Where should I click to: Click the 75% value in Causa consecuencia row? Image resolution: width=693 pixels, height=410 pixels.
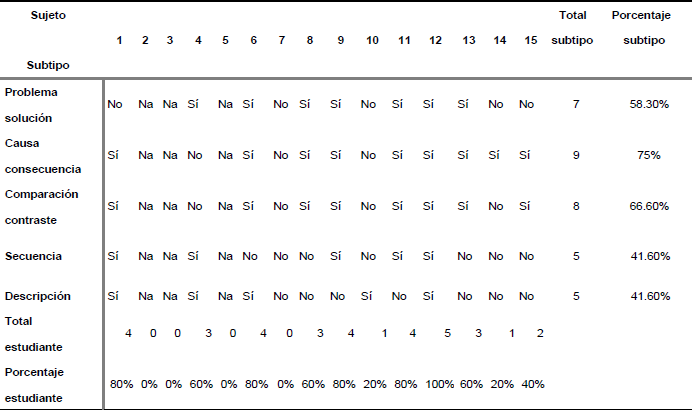[x=649, y=155]
